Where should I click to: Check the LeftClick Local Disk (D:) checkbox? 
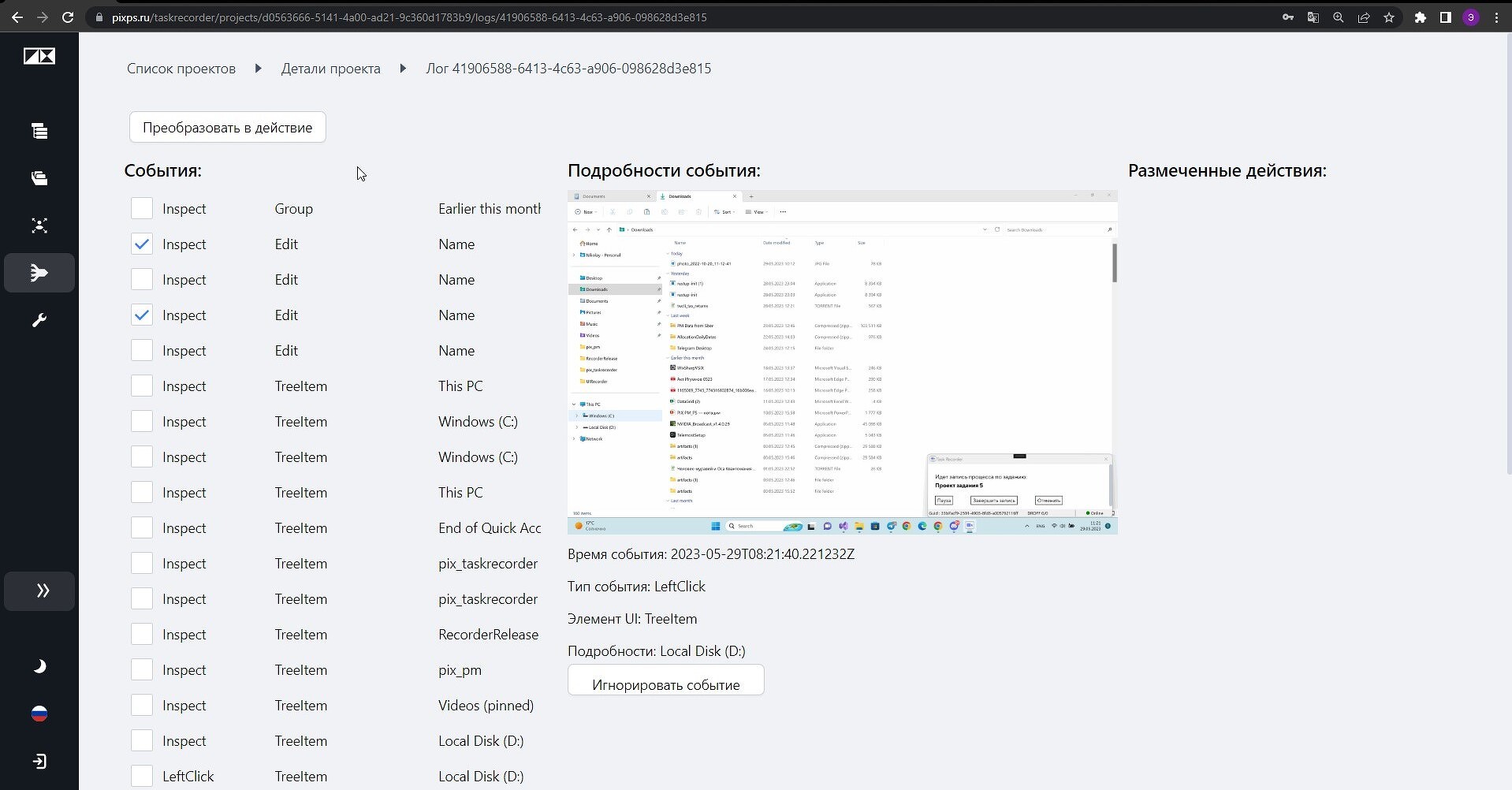click(142, 776)
